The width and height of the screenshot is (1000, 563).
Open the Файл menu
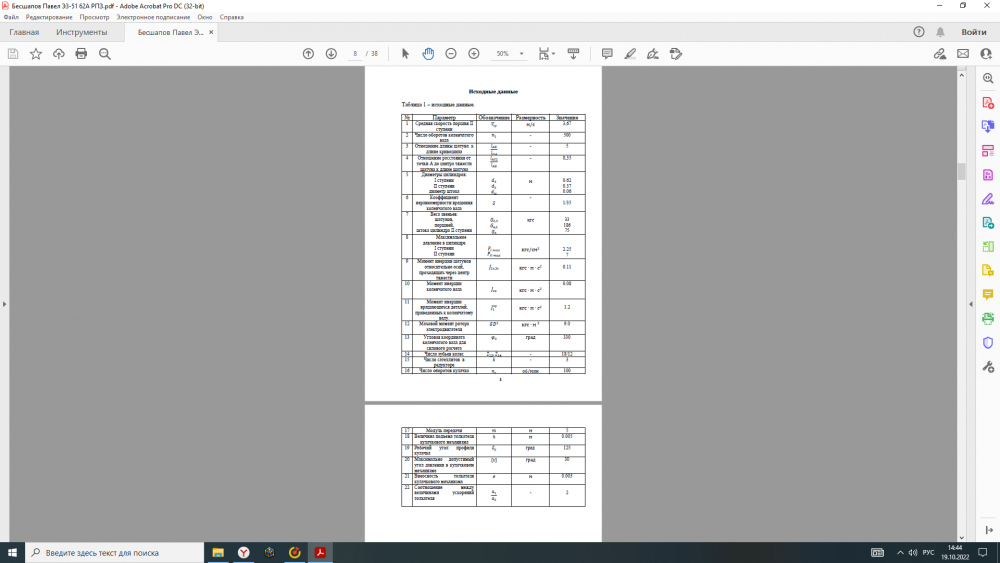click(x=11, y=17)
